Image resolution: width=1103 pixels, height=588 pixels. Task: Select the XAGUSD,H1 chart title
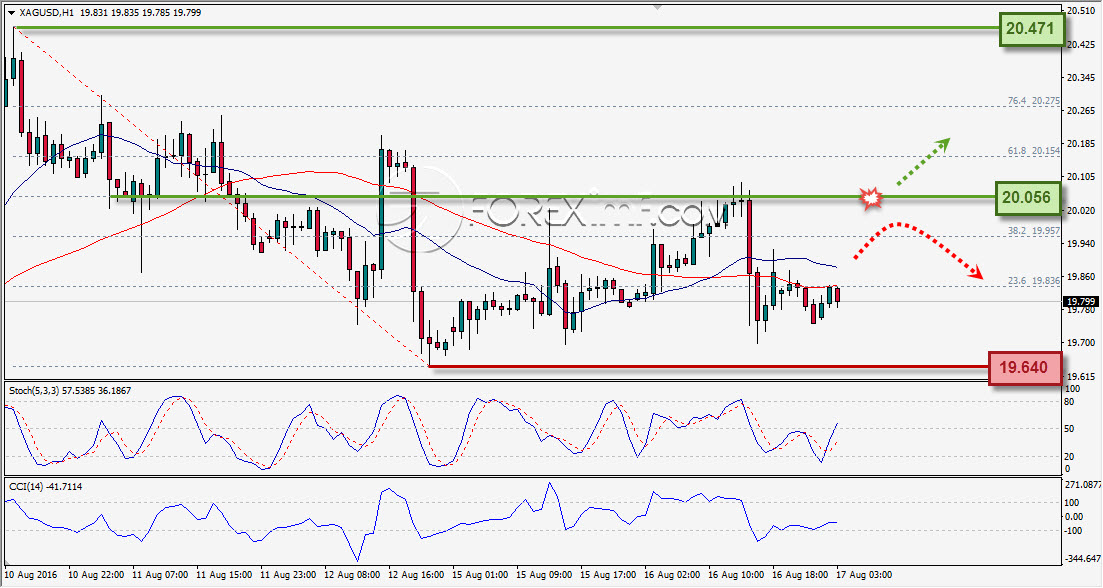[x=46, y=13]
